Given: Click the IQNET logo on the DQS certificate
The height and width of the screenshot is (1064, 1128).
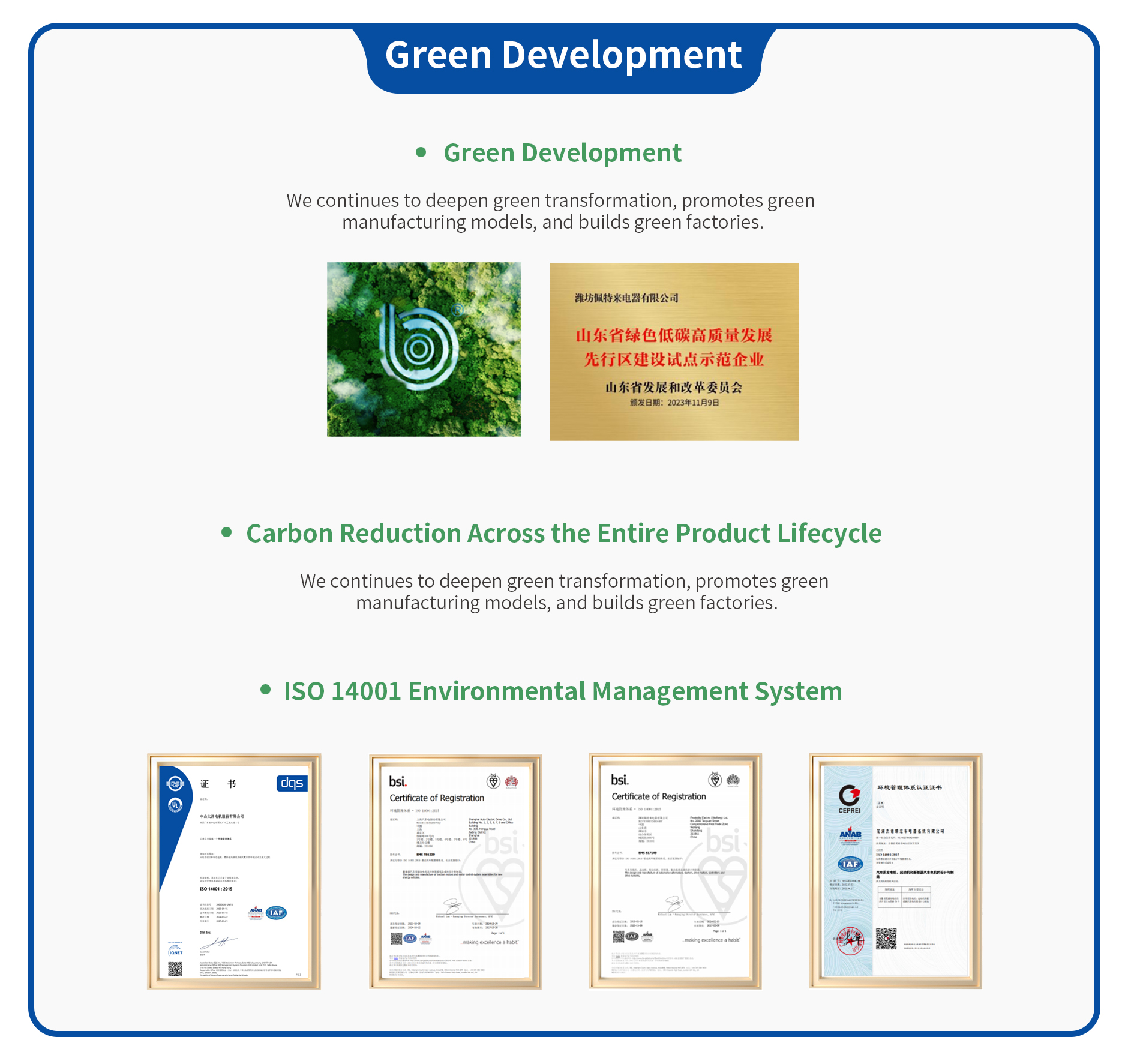Looking at the screenshot, I should (x=175, y=951).
